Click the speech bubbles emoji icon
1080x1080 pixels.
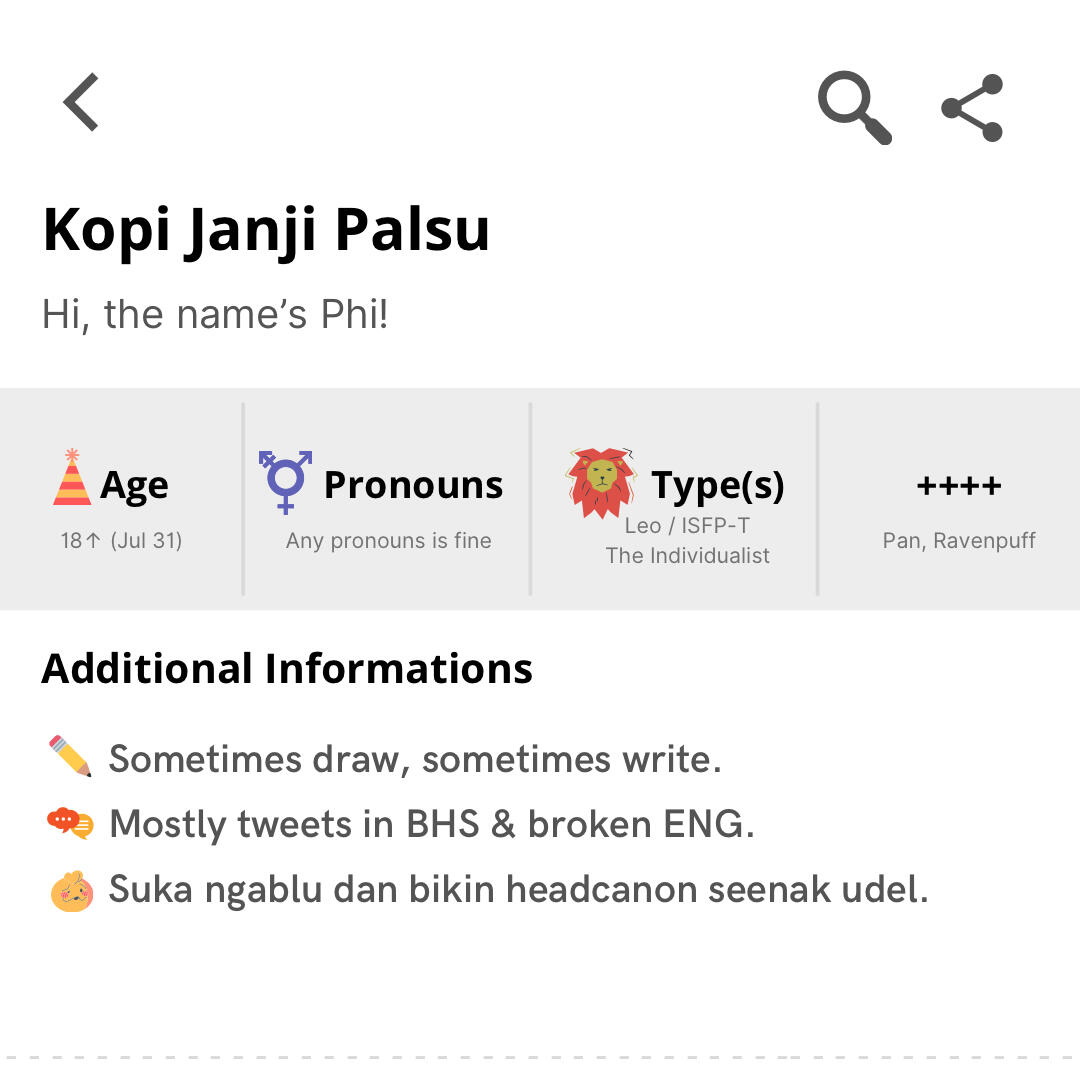click(70, 823)
